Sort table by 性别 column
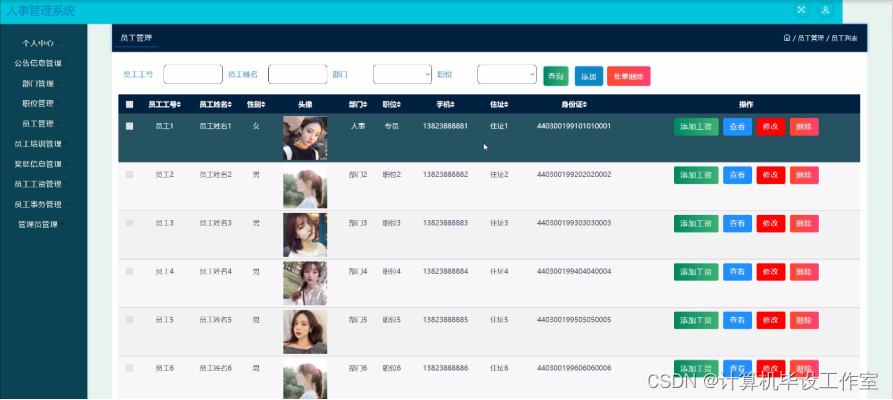 coord(256,105)
